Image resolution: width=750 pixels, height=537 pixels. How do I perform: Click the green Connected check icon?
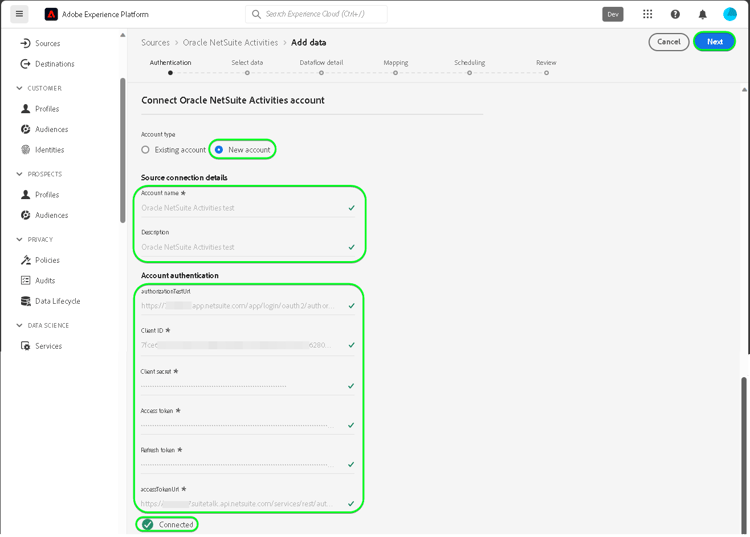(147, 525)
